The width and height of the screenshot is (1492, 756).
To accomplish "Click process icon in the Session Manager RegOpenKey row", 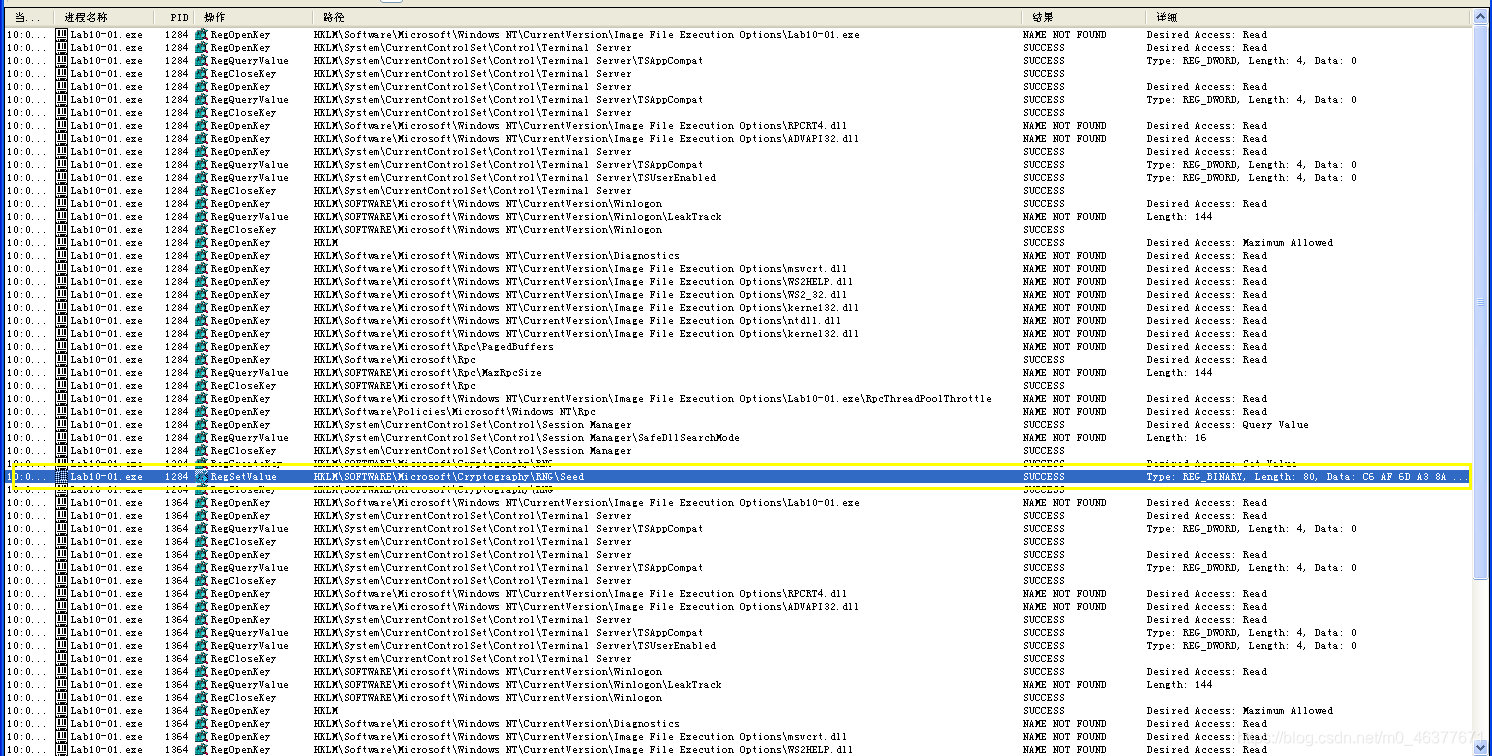I will pyautogui.click(x=62, y=425).
